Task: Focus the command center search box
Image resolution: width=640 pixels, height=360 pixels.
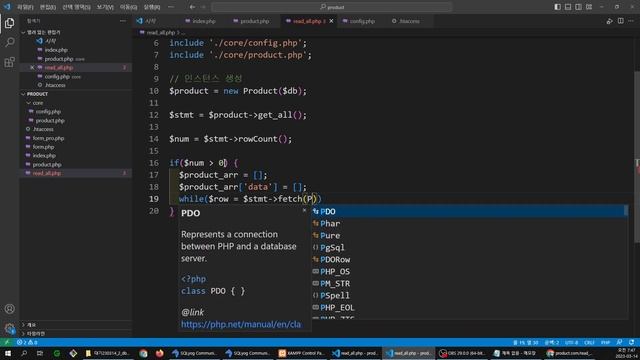Action: click(x=331, y=7)
